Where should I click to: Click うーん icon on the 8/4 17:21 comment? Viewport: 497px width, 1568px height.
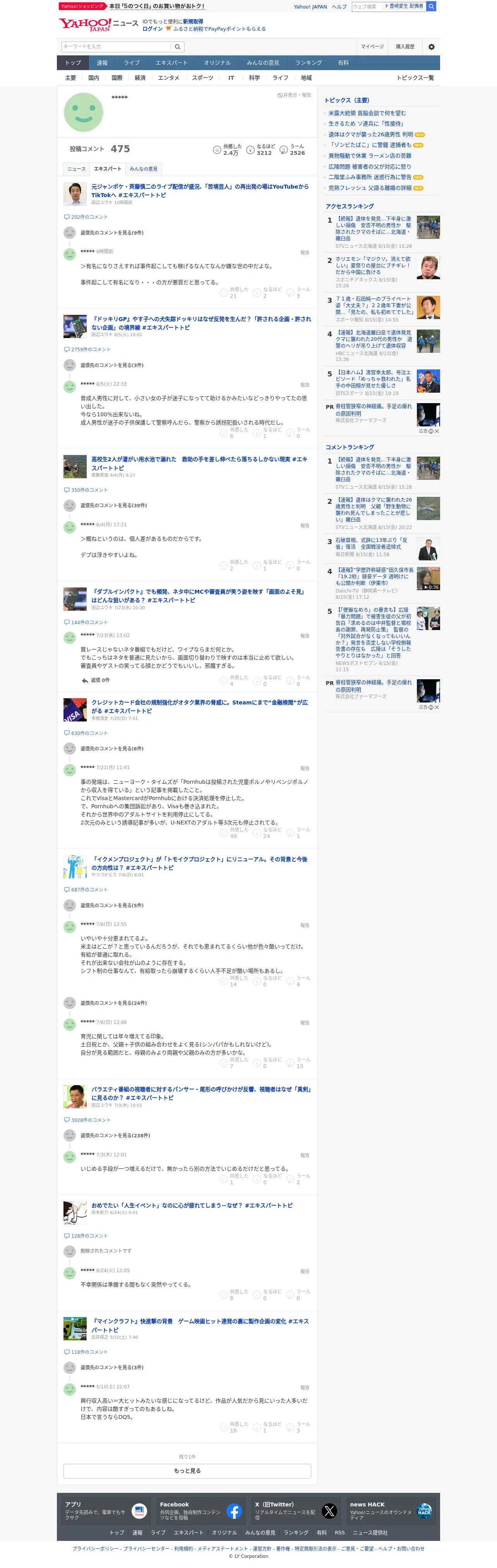[290, 565]
